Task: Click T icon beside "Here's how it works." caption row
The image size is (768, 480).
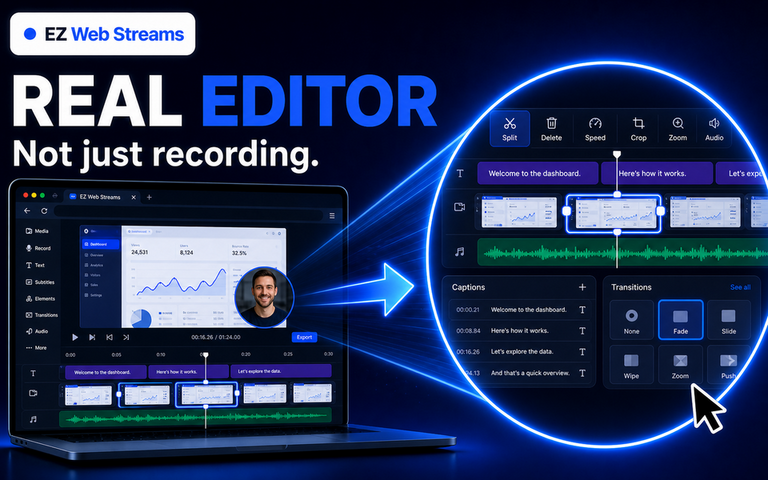Action: tap(582, 331)
